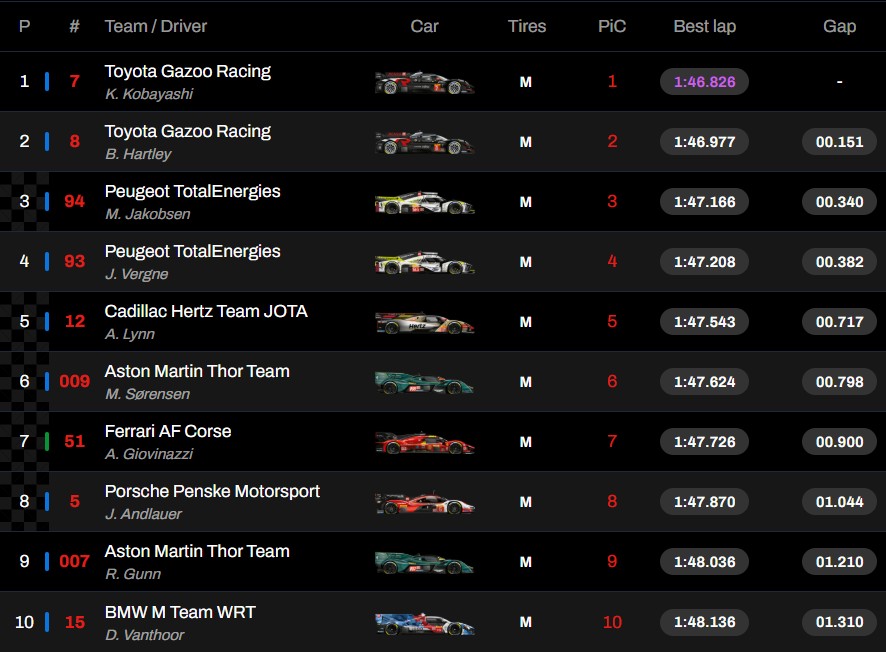Click the #5 Porsche Penske car image
886x652 pixels.
424,503
